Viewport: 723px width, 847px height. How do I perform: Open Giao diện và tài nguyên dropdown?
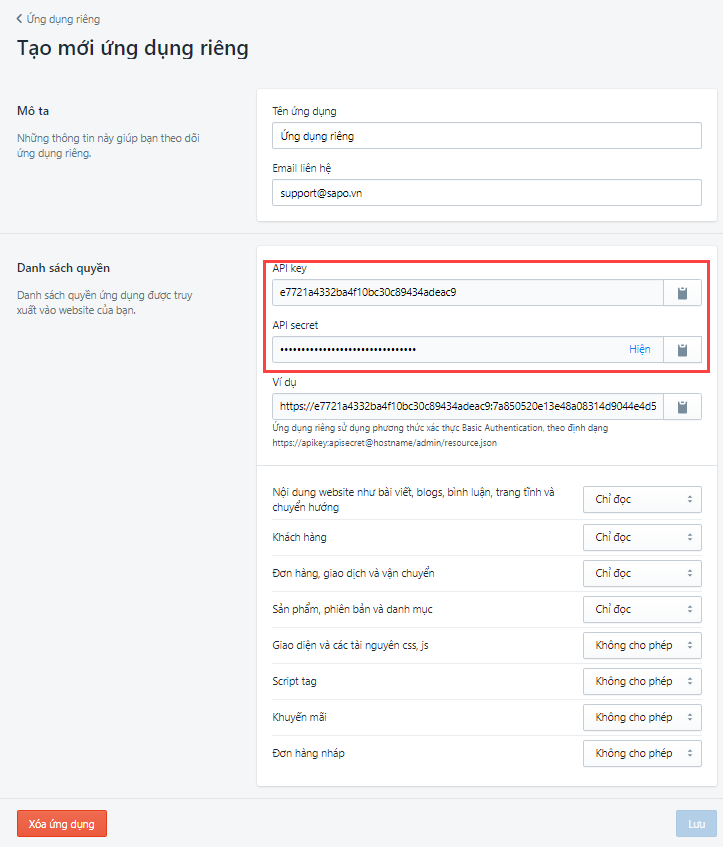click(642, 645)
